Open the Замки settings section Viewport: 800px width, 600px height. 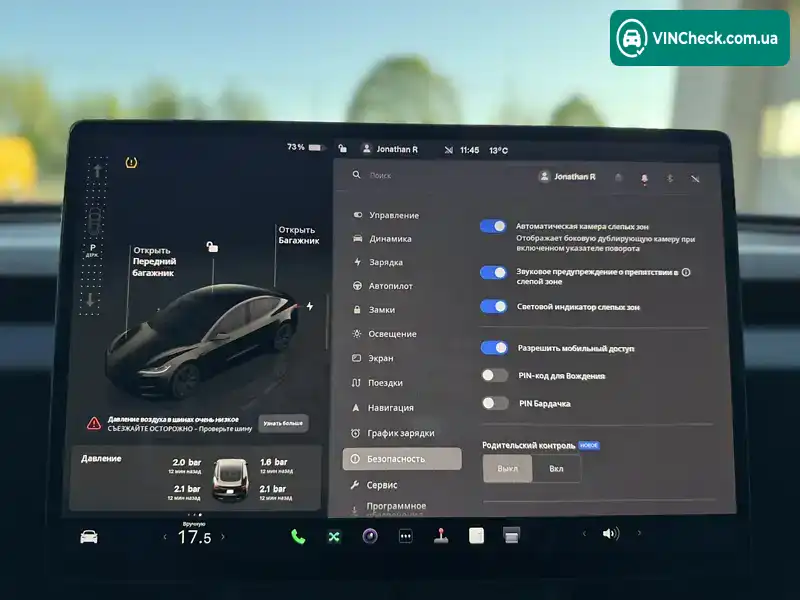pyautogui.click(x=374, y=310)
